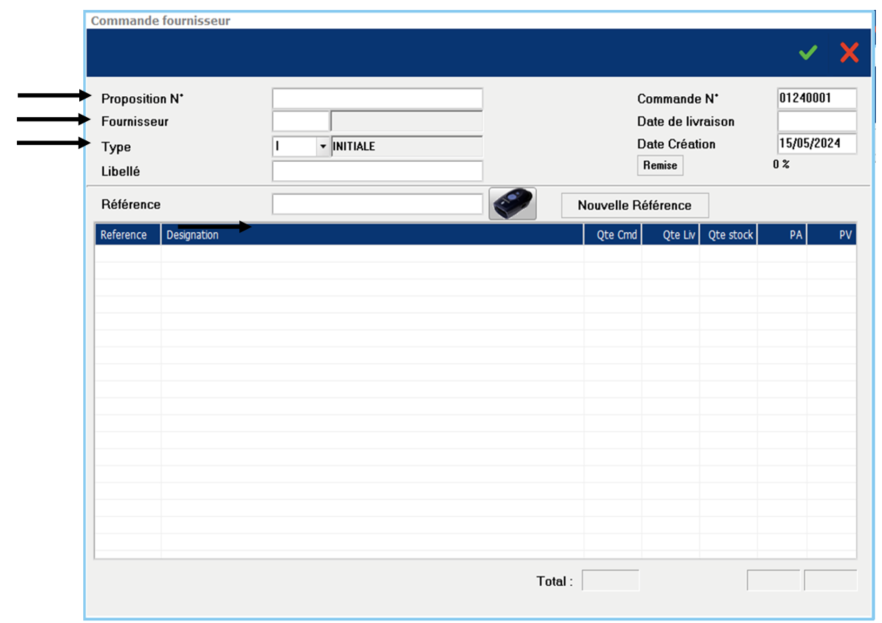Click the Total amount field
882x623 pixels.
click(x=610, y=580)
